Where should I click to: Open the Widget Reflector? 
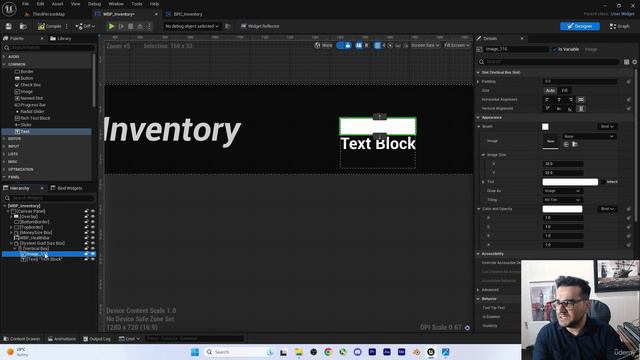point(260,26)
